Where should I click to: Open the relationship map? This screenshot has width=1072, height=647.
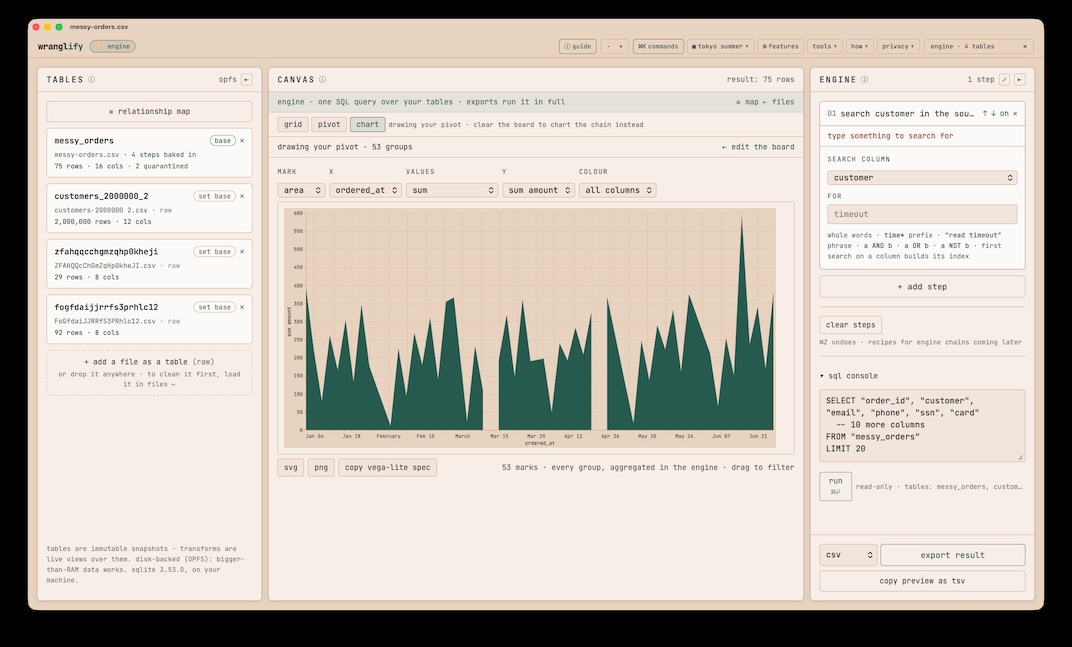coord(149,111)
